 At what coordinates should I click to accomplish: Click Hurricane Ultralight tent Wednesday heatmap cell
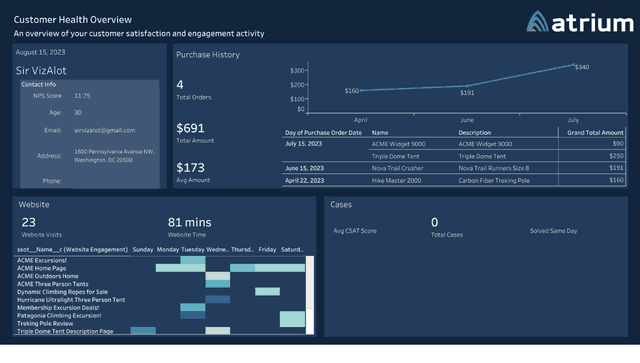pos(218,299)
